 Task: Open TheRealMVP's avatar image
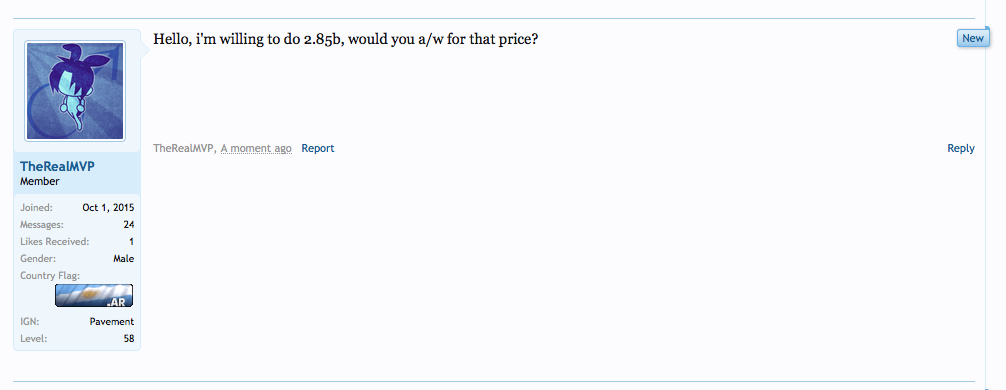coord(75,90)
